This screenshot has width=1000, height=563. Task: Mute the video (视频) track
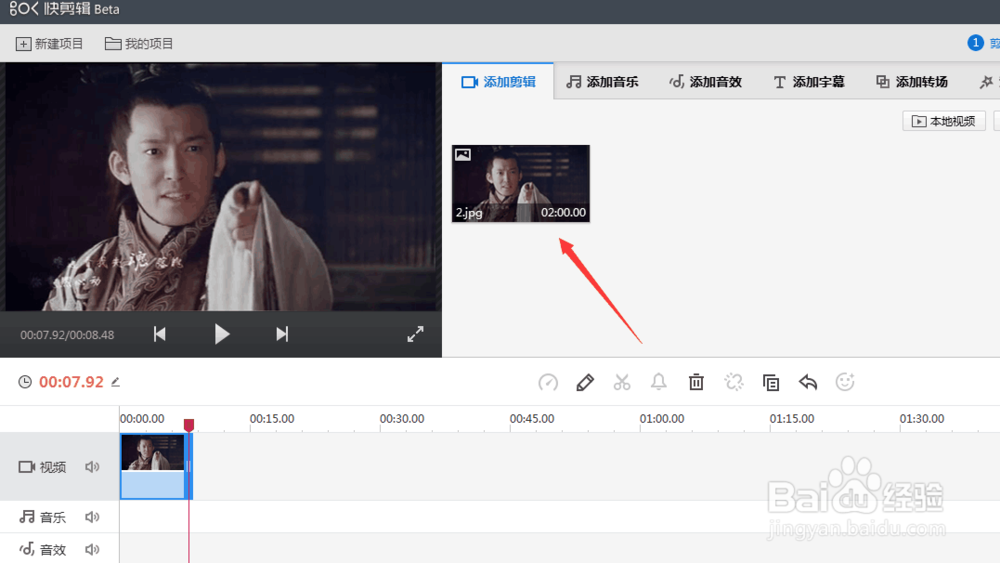click(x=92, y=467)
